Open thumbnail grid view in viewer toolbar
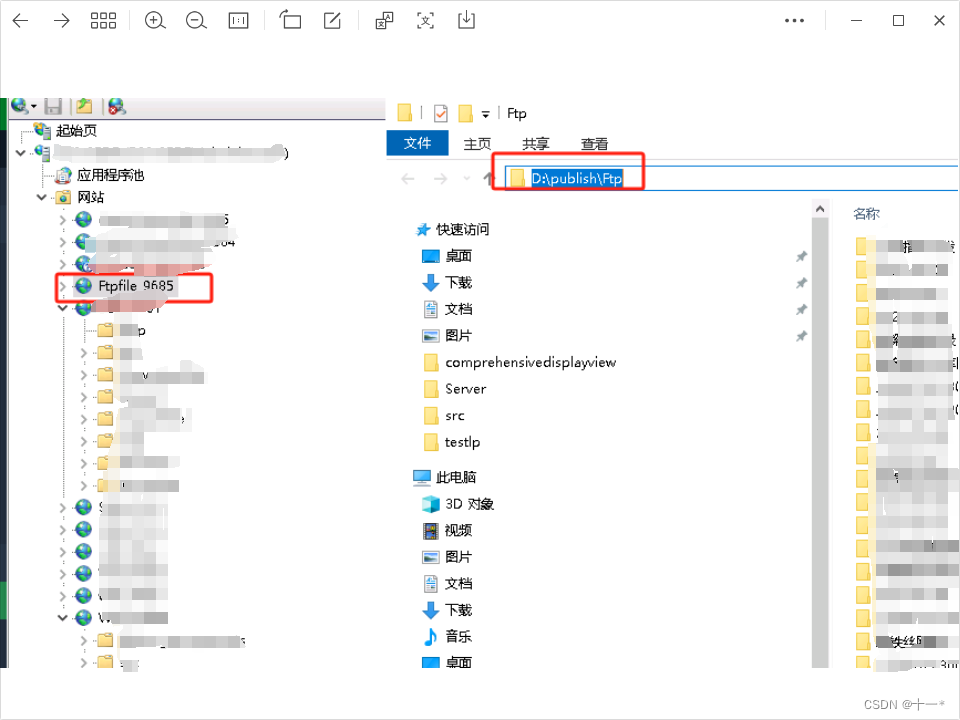Viewport: 960px width, 720px height. [x=103, y=21]
